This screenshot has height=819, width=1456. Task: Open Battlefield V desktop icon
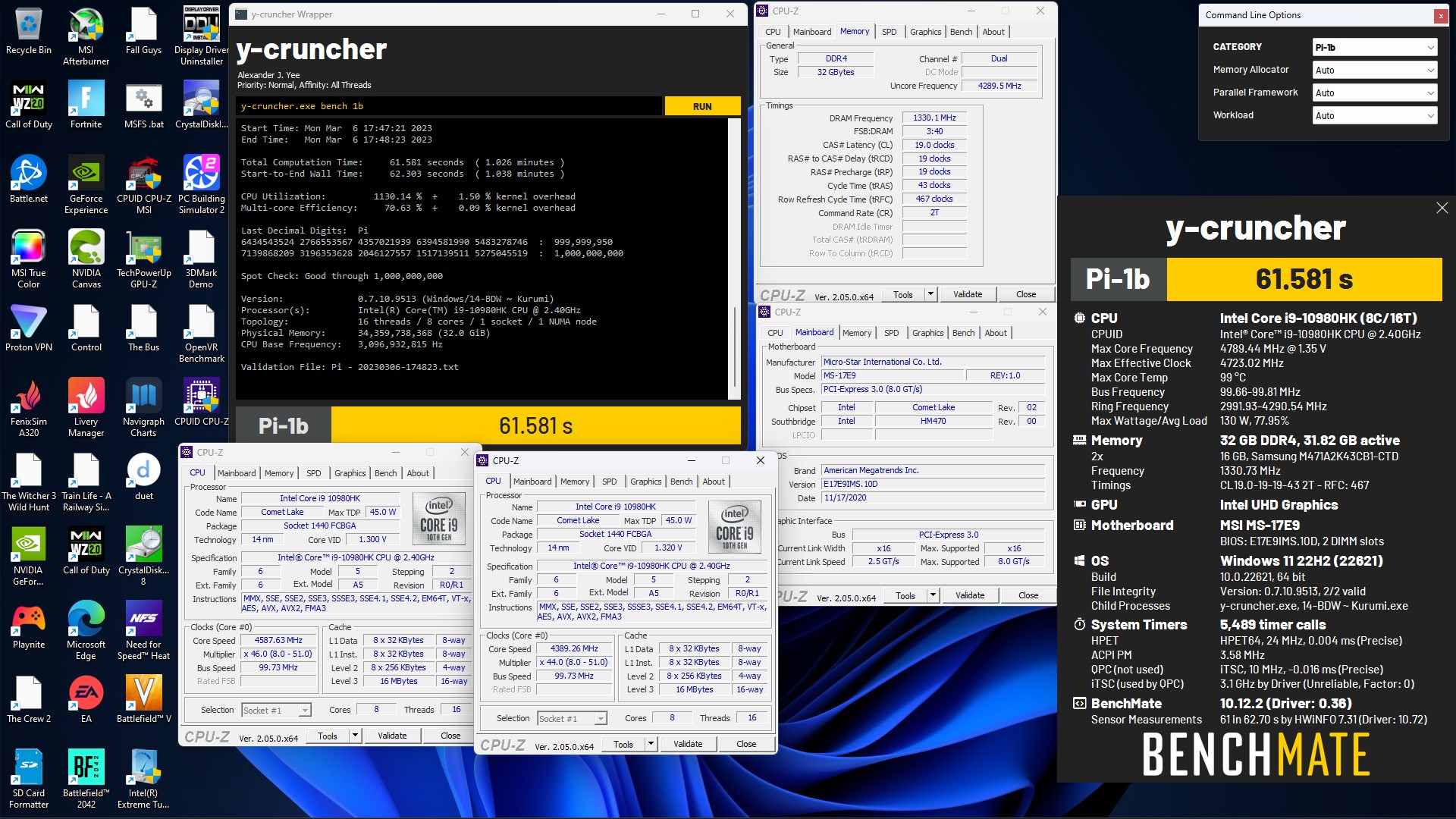tap(143, 700)
